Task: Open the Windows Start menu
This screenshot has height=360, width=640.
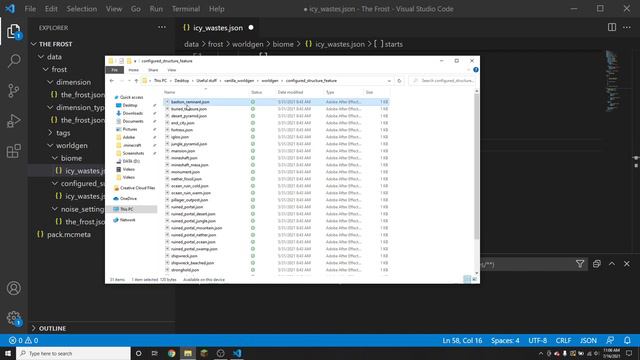Action: 8,353
